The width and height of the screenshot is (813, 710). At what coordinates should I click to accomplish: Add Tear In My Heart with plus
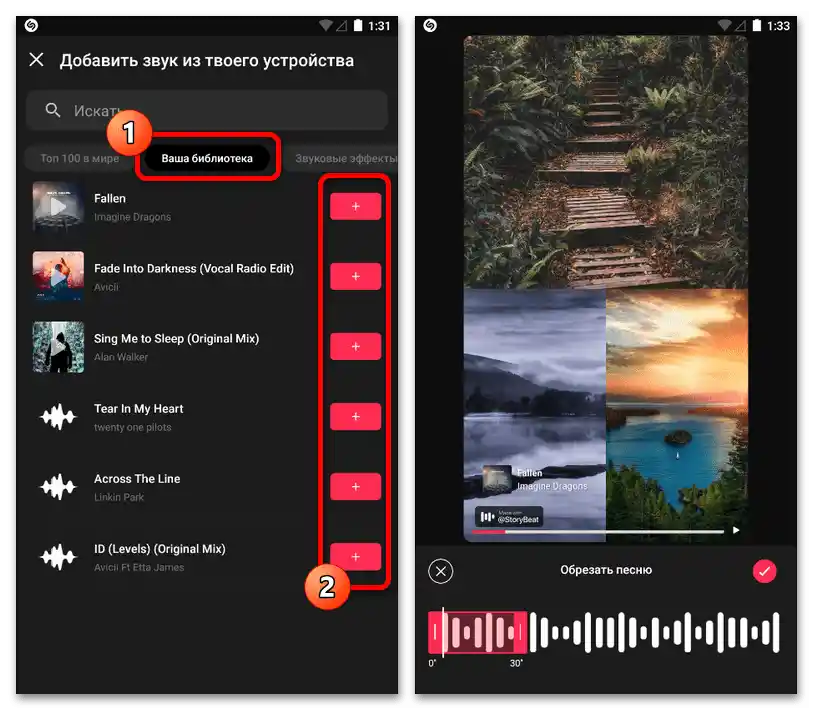[356, 416]
